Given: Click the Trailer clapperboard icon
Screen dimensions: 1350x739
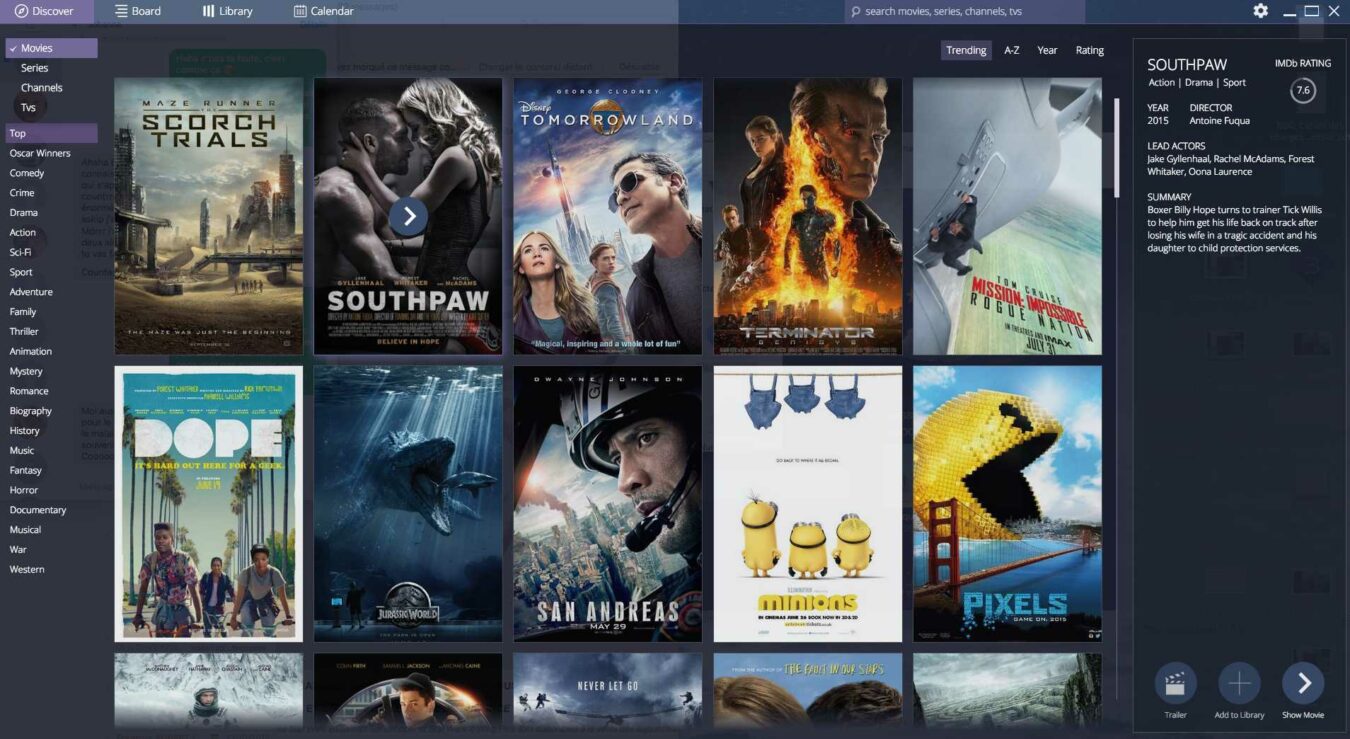Looking at the screenshot, I should tap(1176, 684).
